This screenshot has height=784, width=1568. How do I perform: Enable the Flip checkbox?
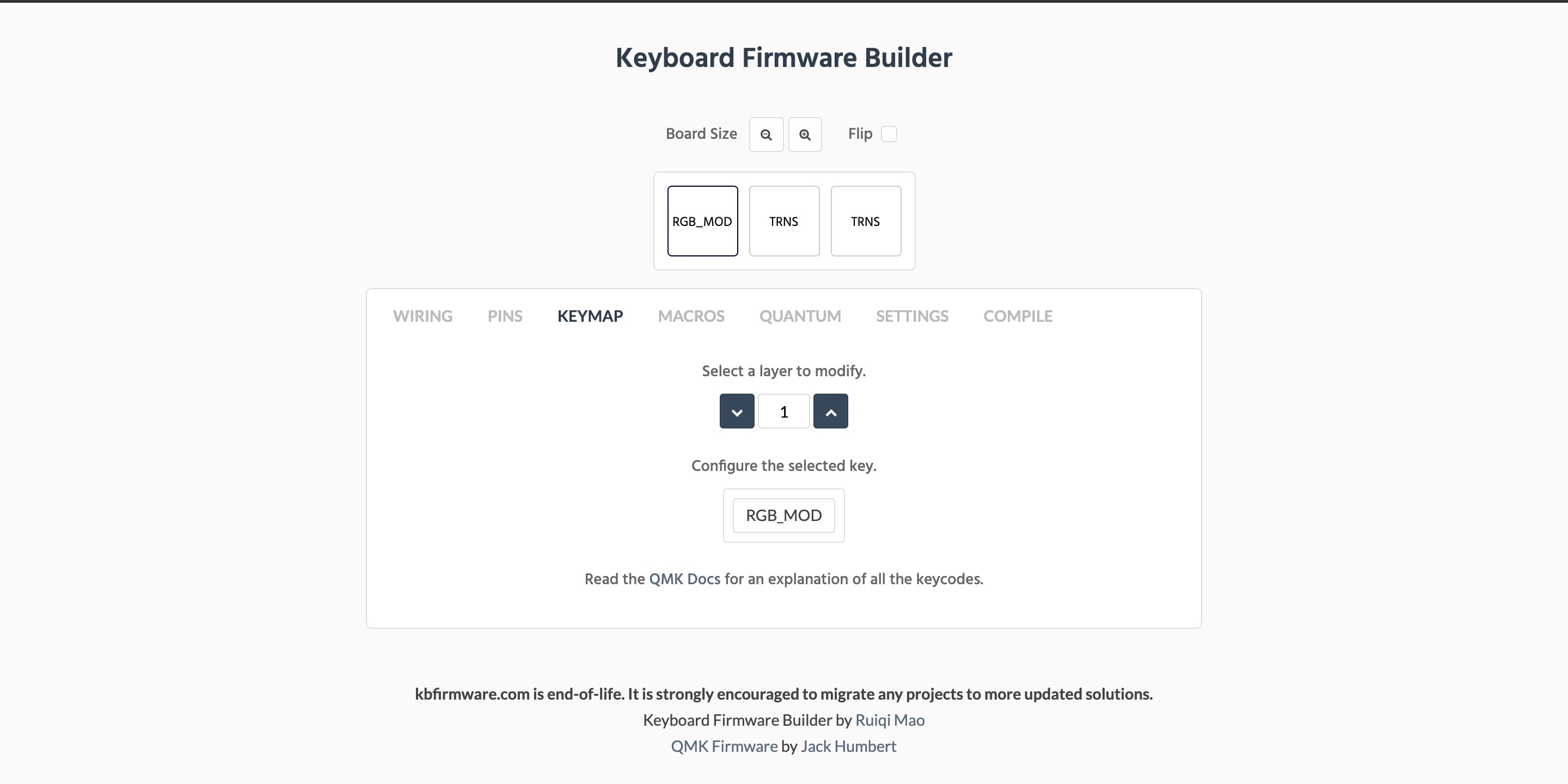(x=889, y=134)
